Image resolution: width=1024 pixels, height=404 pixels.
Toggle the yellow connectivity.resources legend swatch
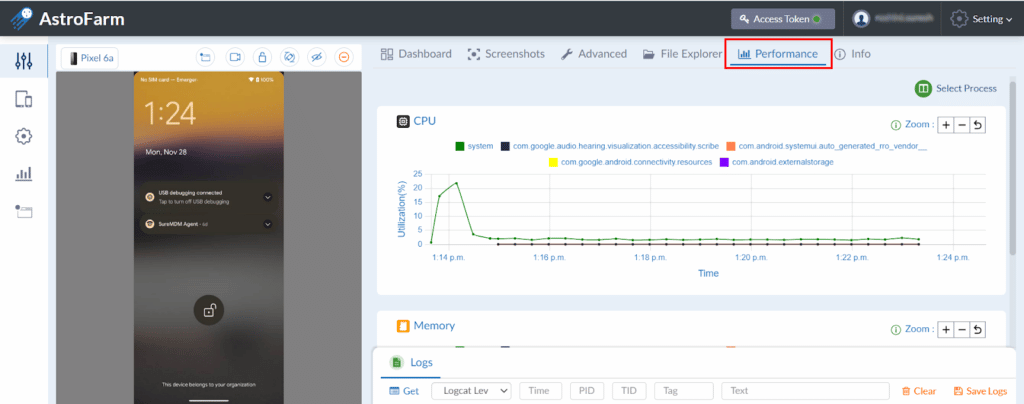552,162
